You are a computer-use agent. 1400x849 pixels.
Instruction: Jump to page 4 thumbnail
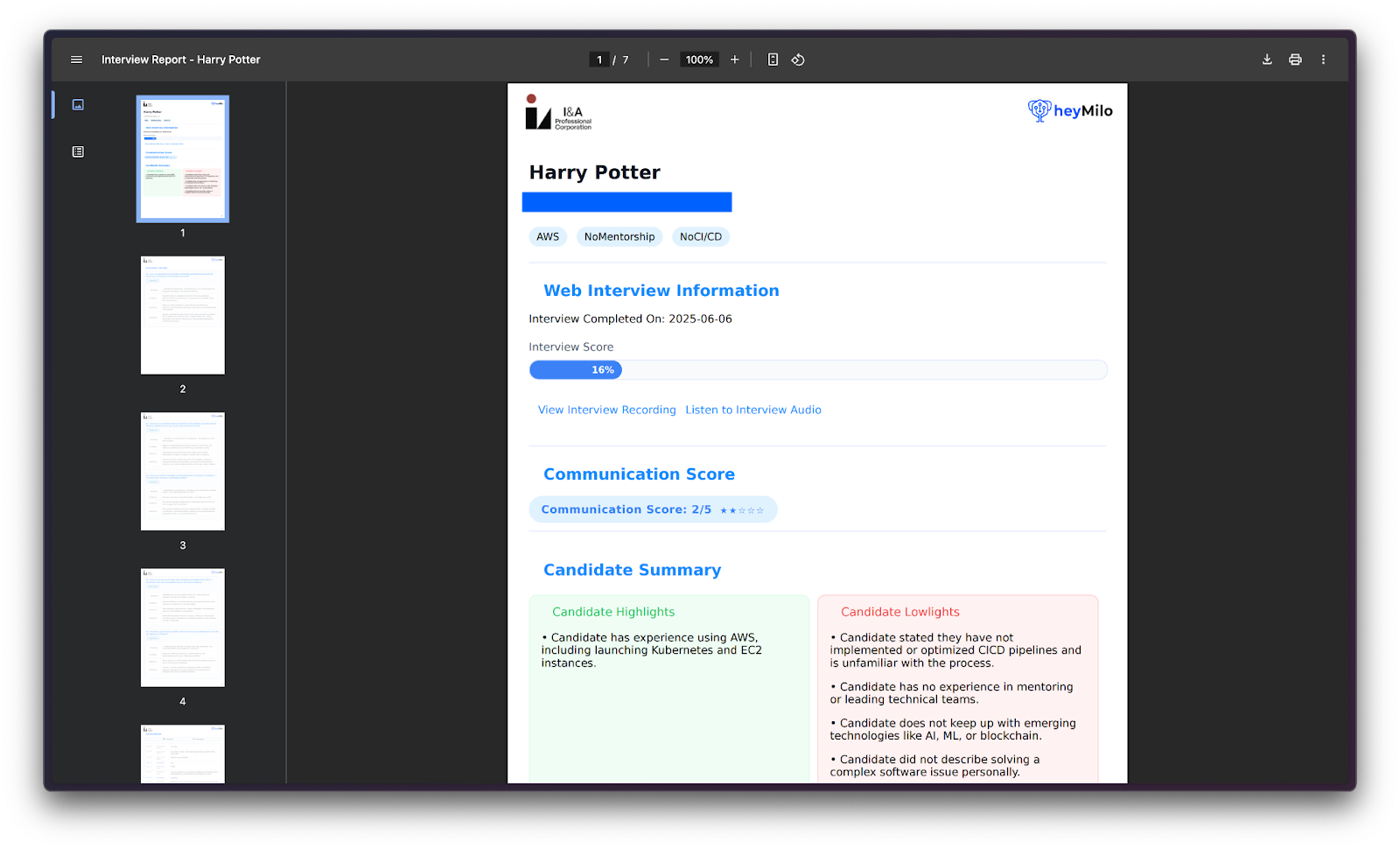point(183,628)
